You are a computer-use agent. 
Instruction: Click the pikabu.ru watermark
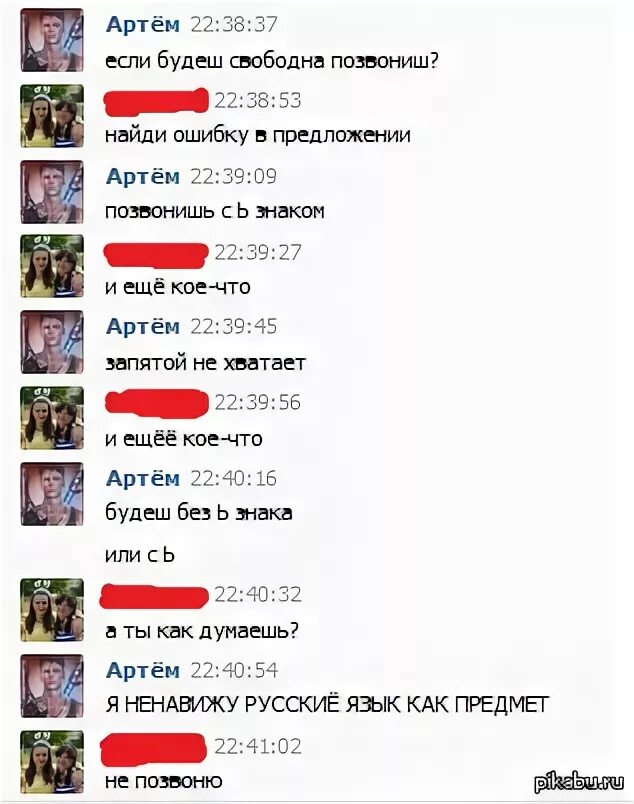tap(579, 782)
